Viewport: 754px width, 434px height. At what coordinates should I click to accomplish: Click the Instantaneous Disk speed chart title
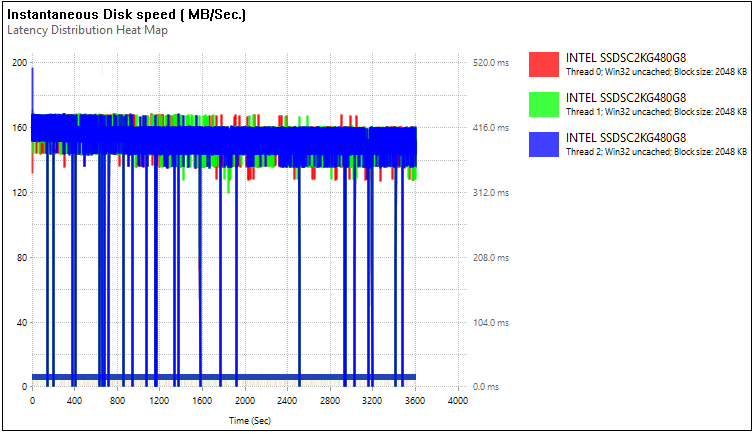coord(126,14)
